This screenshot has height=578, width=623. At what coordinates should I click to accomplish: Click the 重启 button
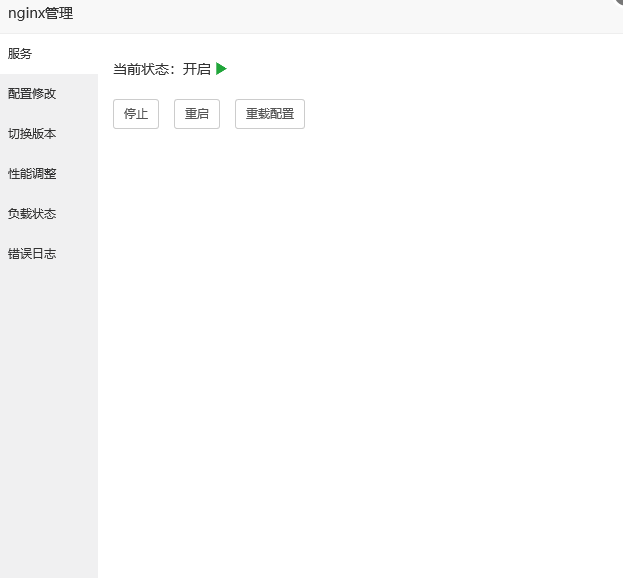point(197,114)
